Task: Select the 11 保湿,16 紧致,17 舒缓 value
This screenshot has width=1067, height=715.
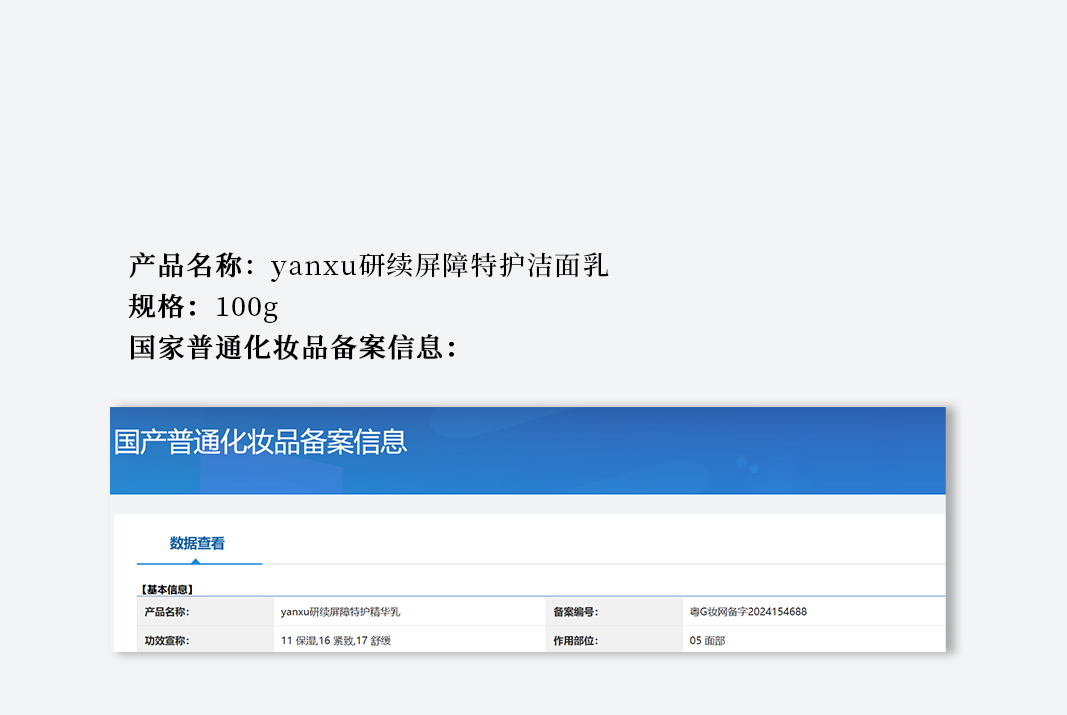Action: (335, 641)
